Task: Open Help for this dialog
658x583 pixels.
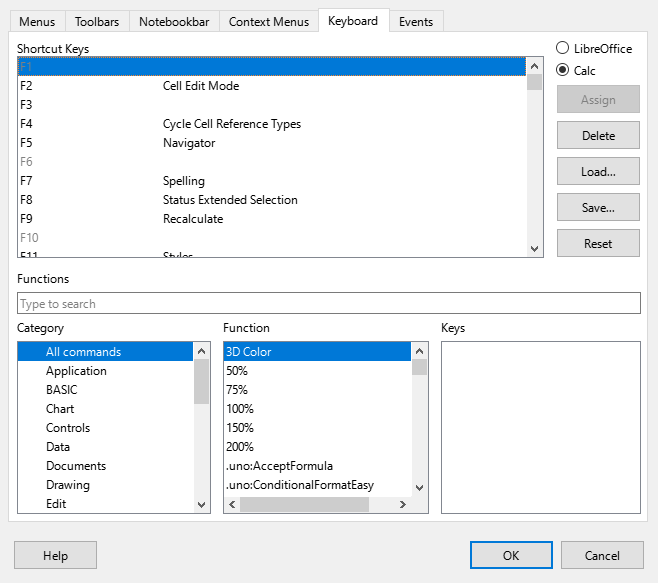Action: [x=55, y=555]
